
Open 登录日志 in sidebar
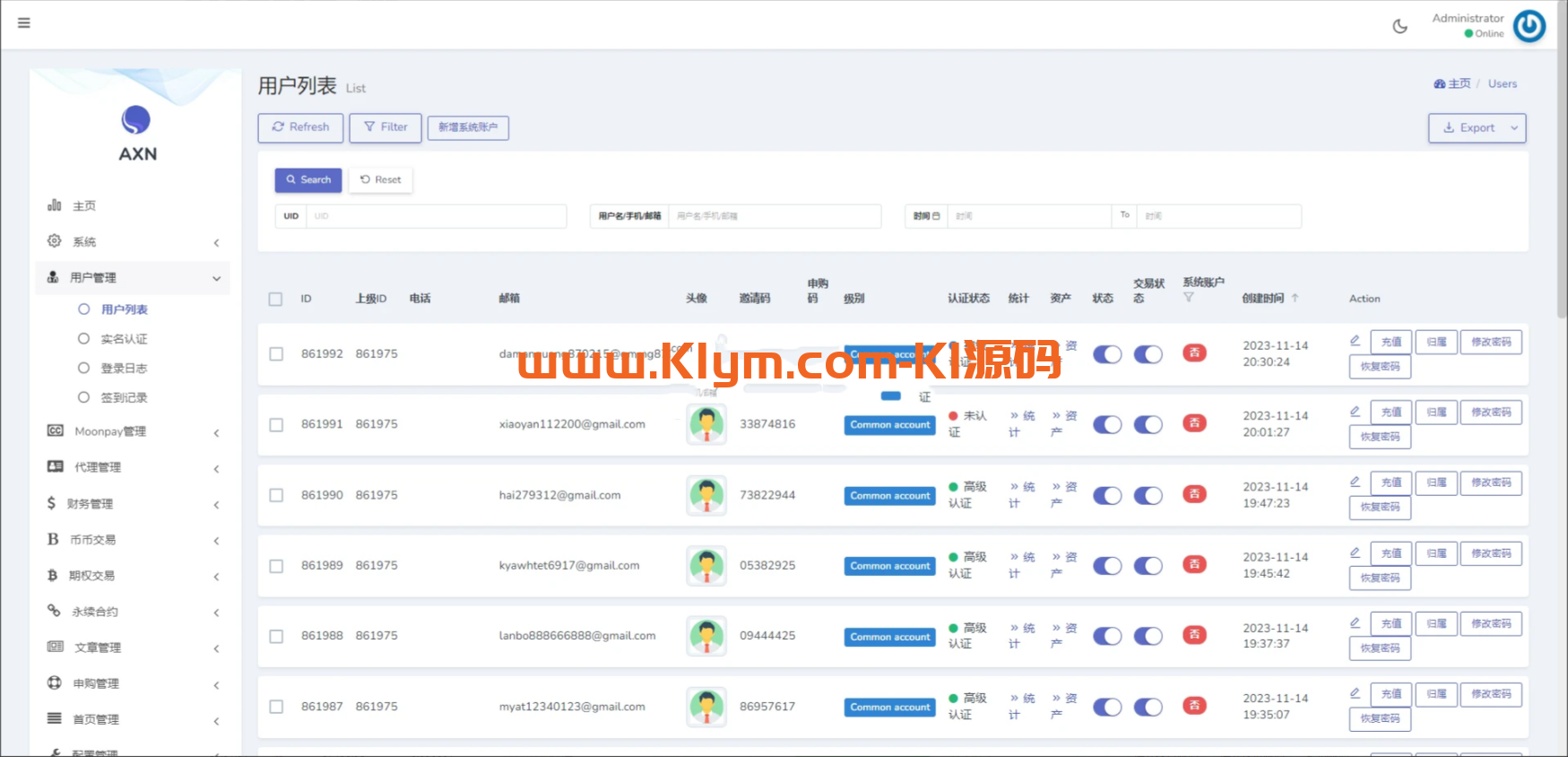pyautogui.click(x=124, y=369)
